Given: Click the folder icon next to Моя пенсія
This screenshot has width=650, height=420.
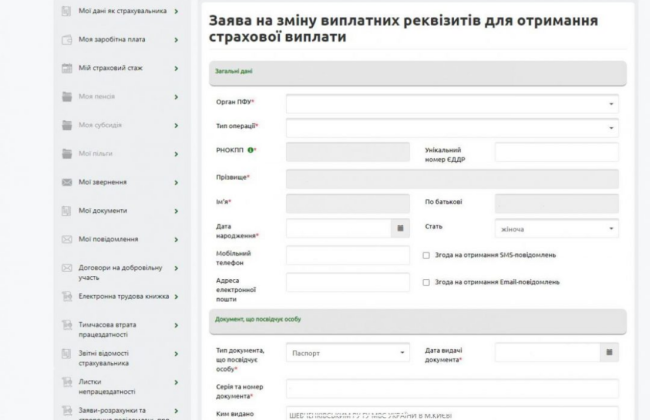Looking at the screenshot, I should click(66, 97).
